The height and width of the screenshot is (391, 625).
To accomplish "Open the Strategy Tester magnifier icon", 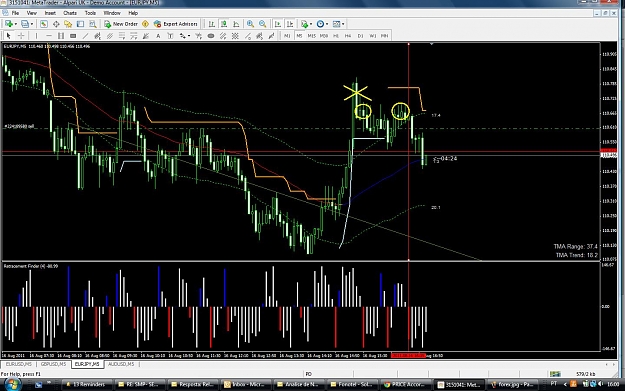I will [92, 24].
